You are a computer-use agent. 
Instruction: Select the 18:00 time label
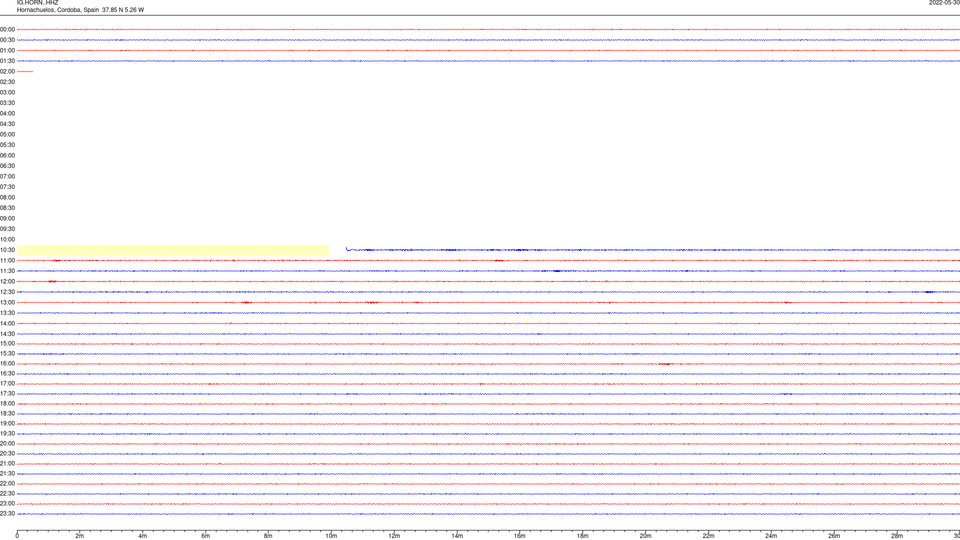point(7,403)
